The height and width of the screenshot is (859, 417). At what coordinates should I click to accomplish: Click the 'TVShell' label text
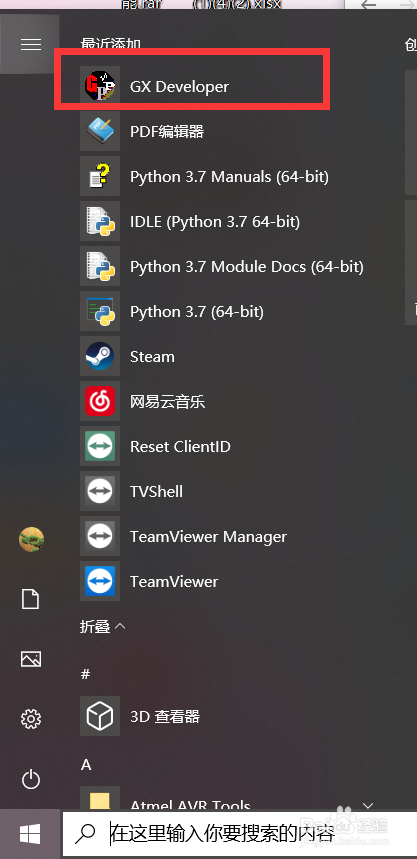pos(156,491)
